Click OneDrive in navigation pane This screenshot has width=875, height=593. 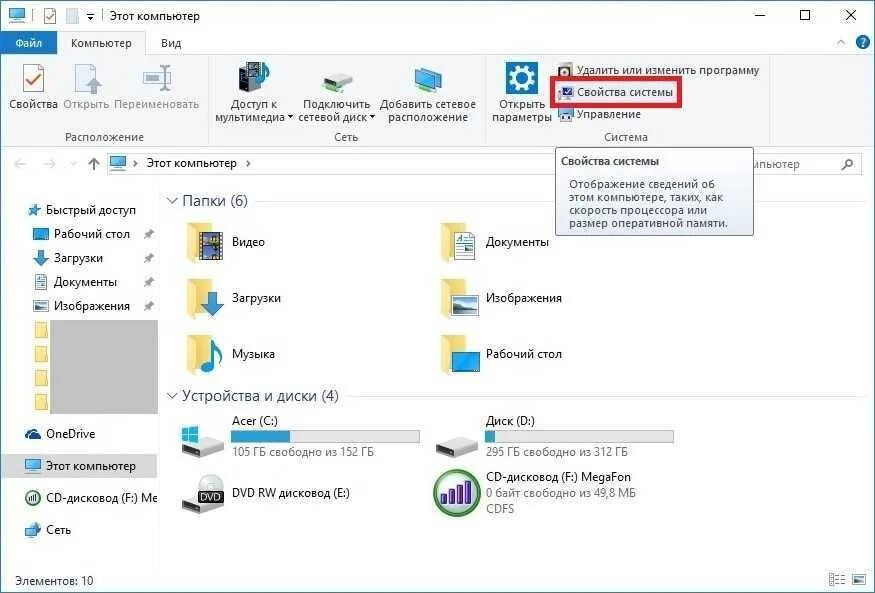[60, 434]
